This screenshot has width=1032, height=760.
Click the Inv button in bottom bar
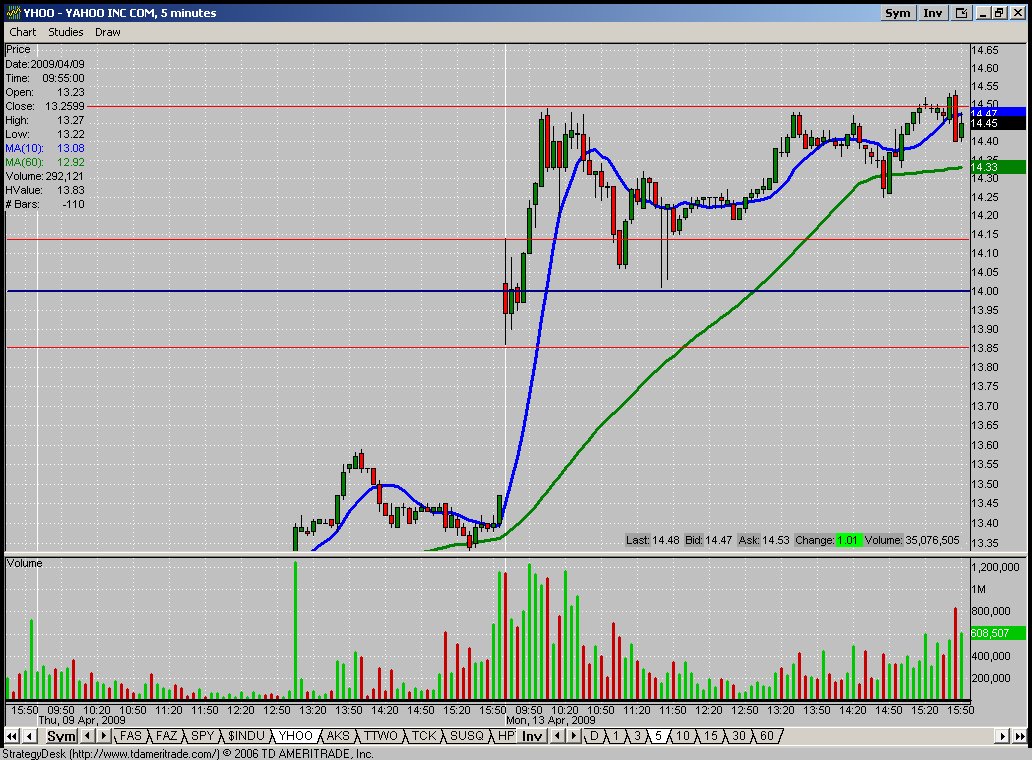pos(532,736)
